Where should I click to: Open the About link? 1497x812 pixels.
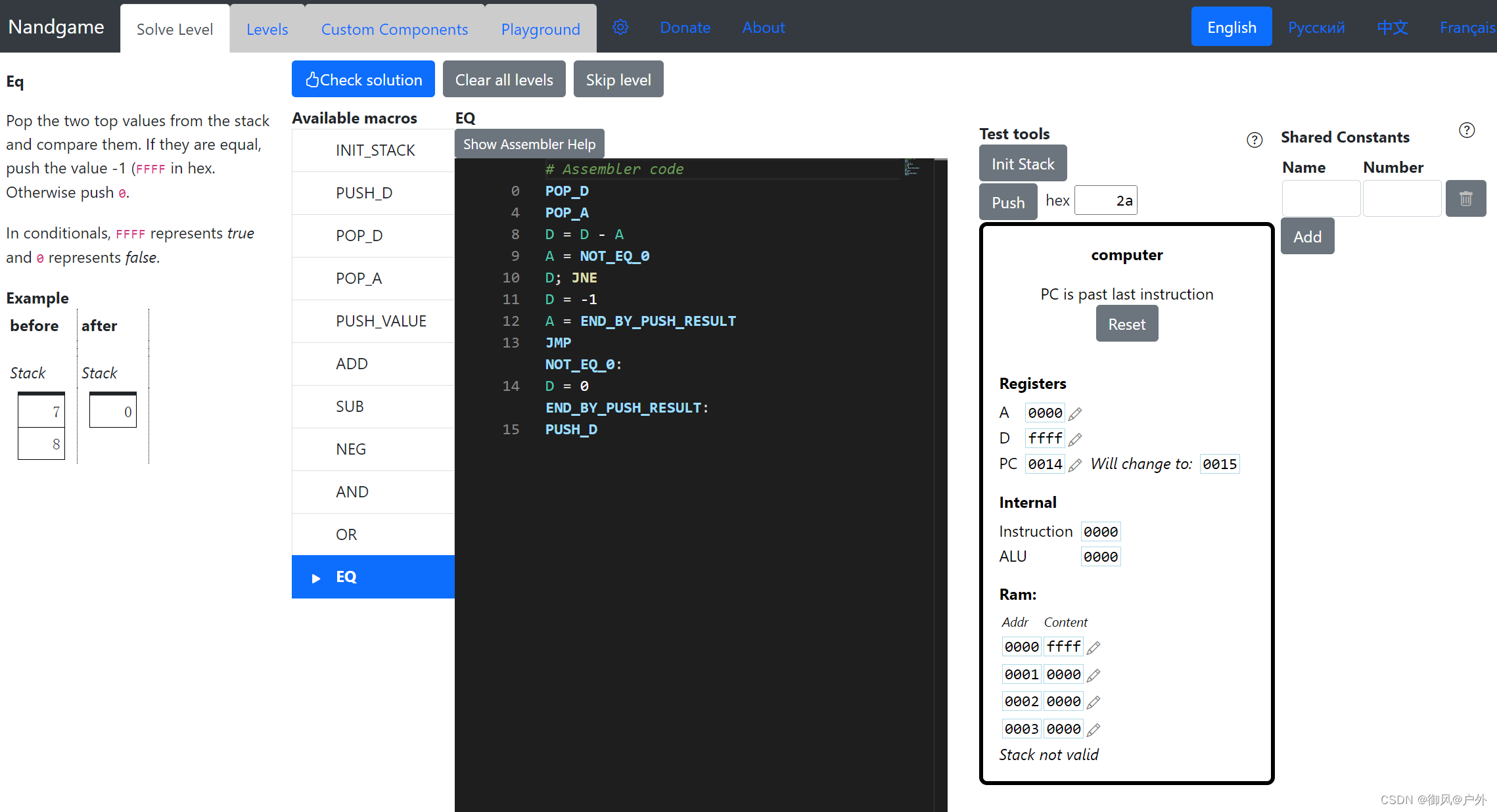point(763,28)
